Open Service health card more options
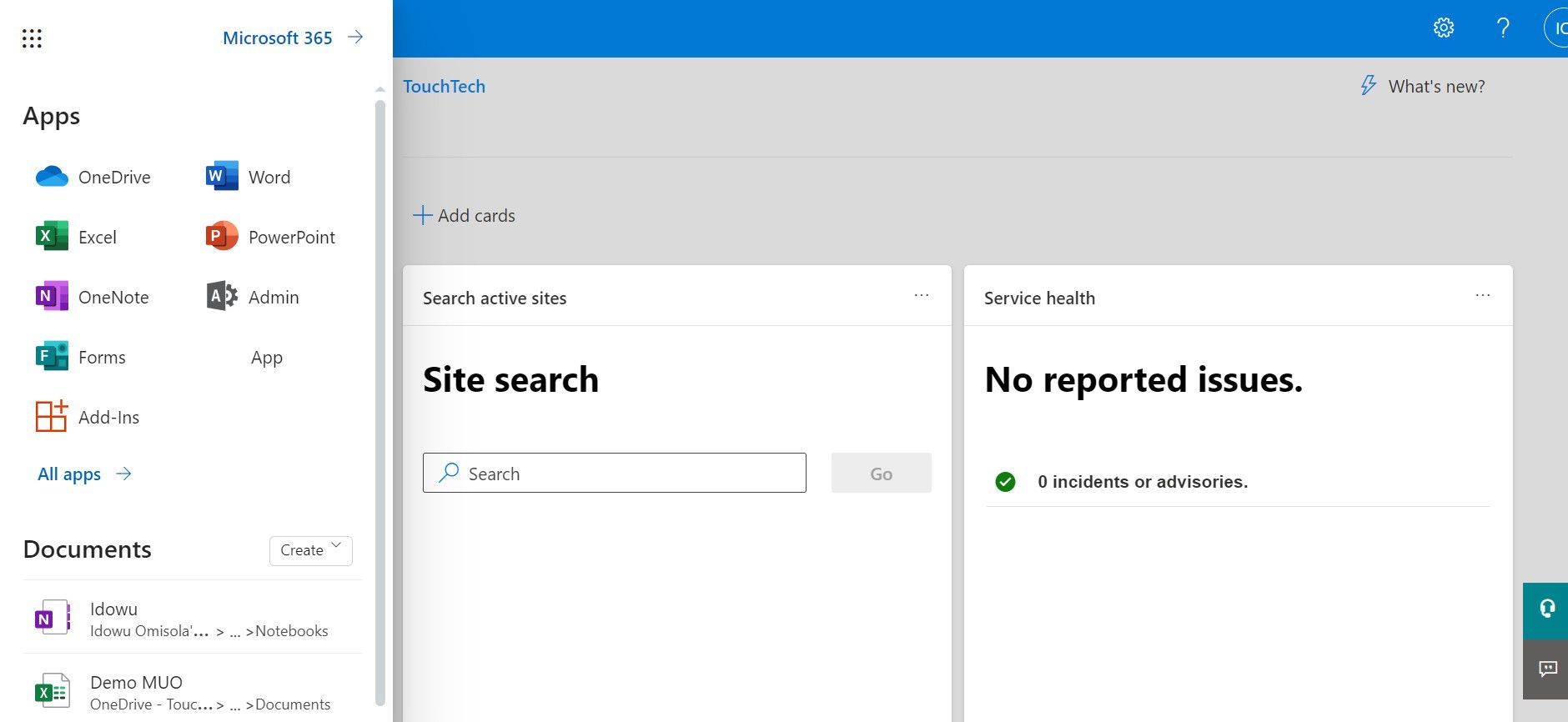1568x722 pixels. pos(1482,296)
